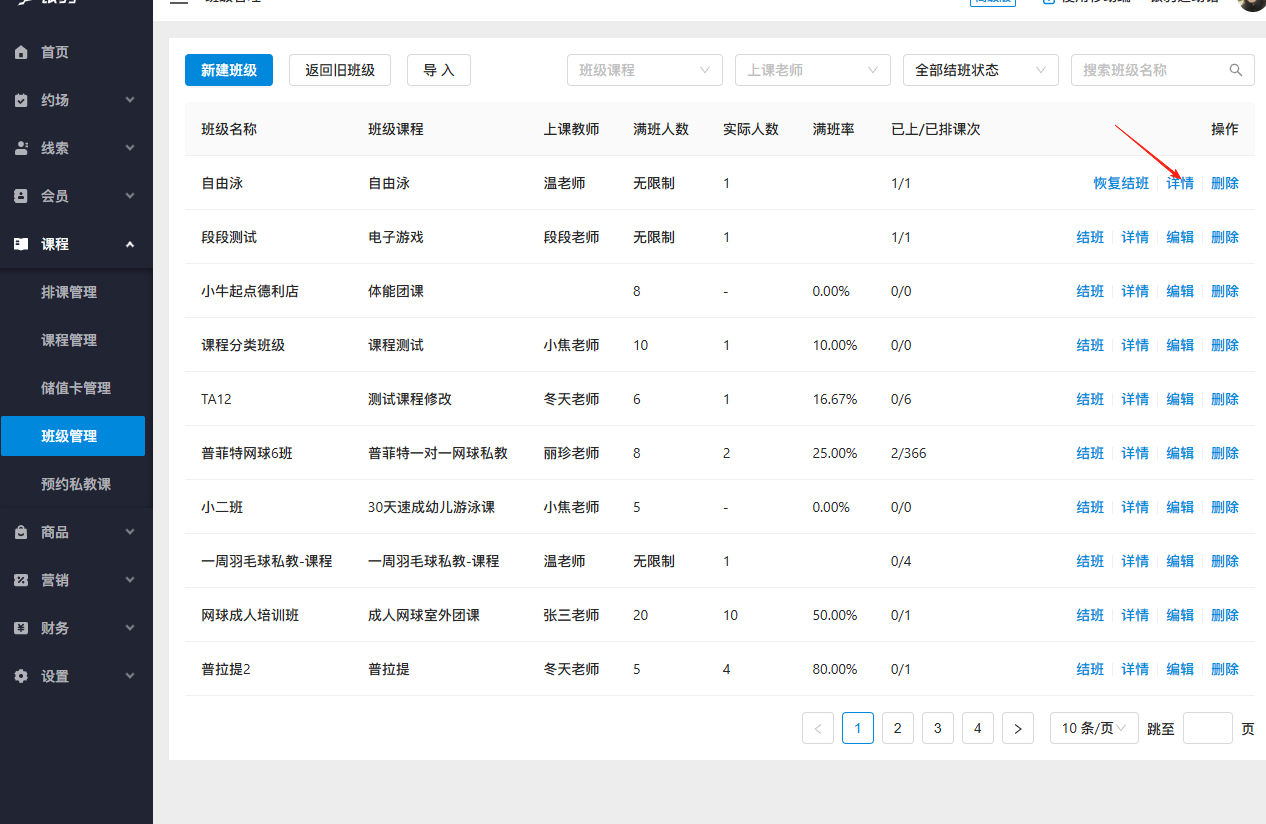Collapse the 课程 sidebar menu chevron
The height and width of the screenshot is (824, 1266).
pos(129,243)
